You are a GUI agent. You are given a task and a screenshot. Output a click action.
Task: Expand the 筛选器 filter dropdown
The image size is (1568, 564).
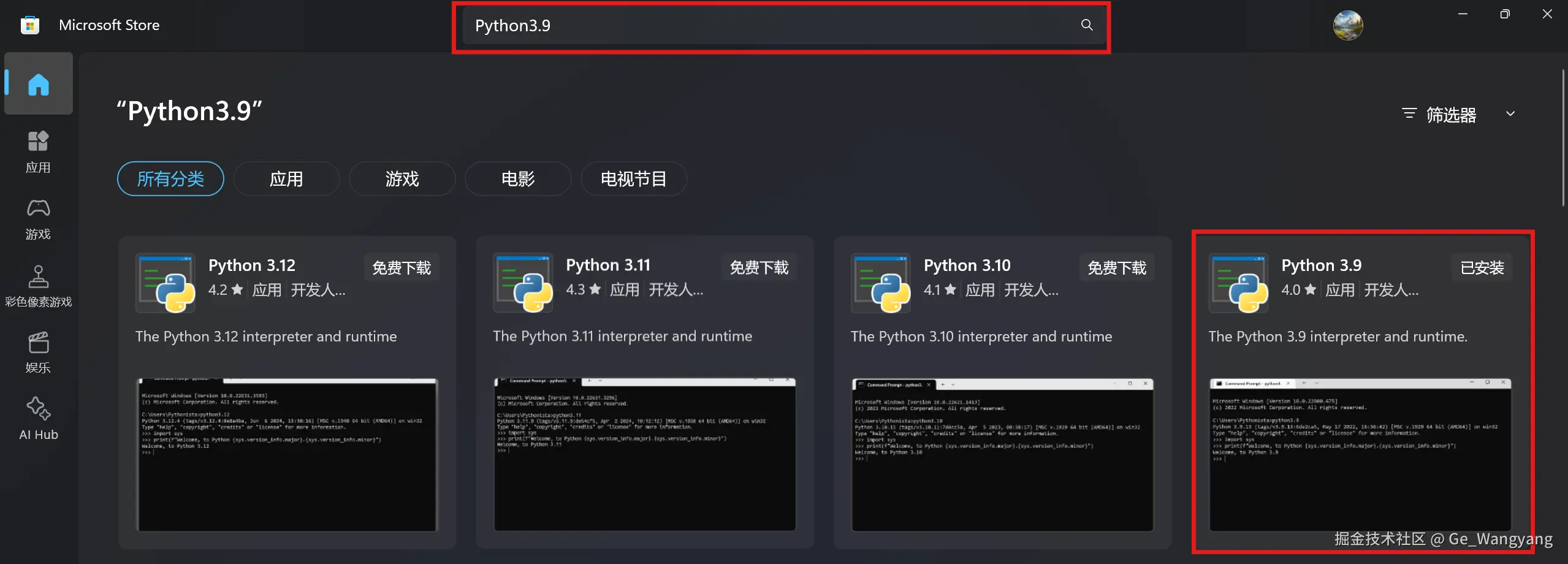click(1457, 114)
